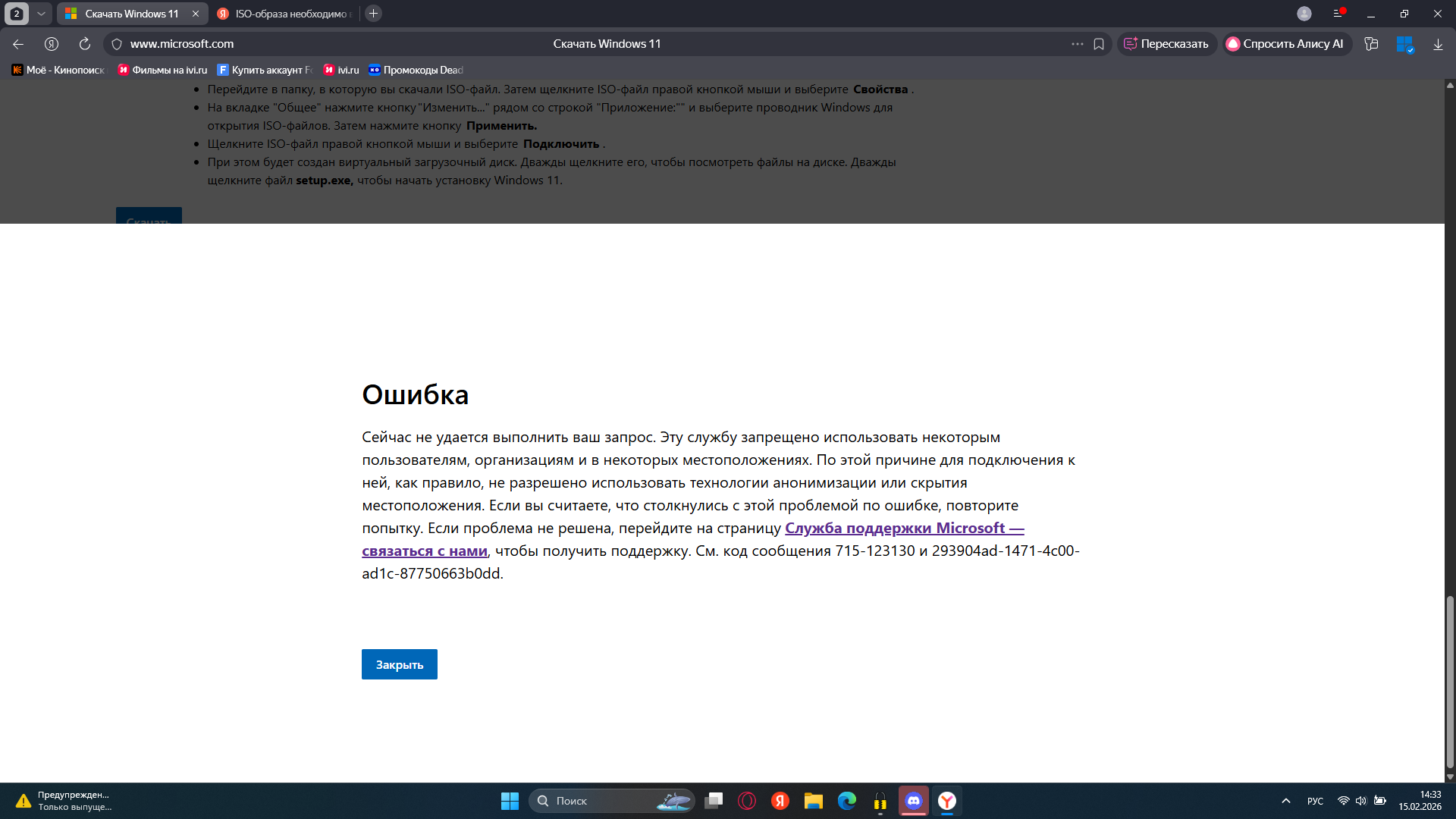
Task: Click the blue extension icon in toolbar
Action: point(1405,44)
